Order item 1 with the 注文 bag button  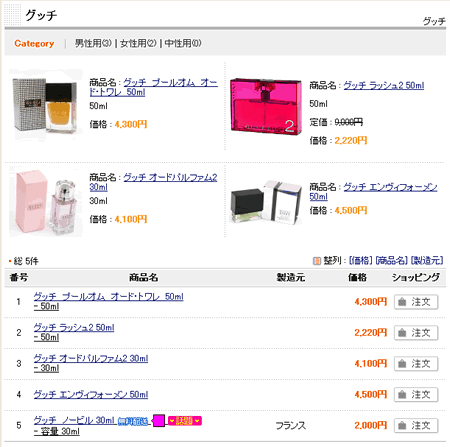coord(416,302)
